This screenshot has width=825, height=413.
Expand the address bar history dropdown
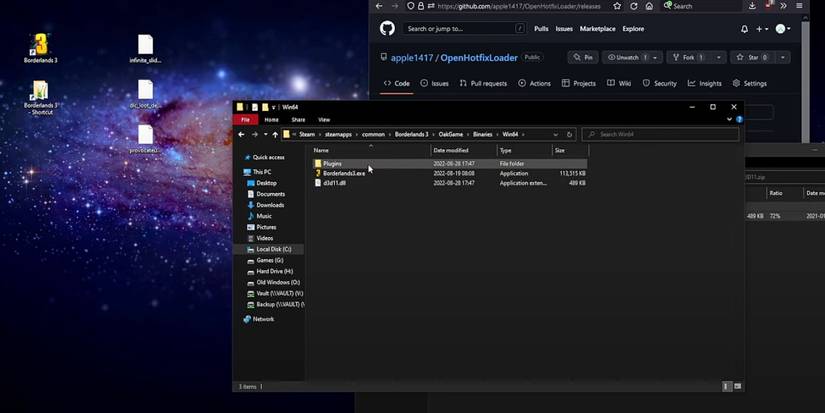pos(556,134)
